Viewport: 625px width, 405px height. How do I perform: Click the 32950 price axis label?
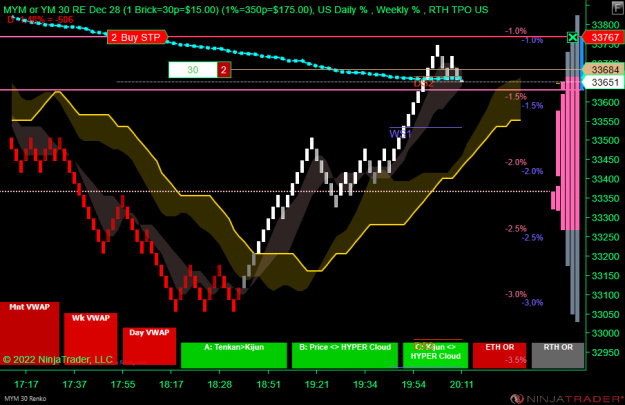pos(605,352)
